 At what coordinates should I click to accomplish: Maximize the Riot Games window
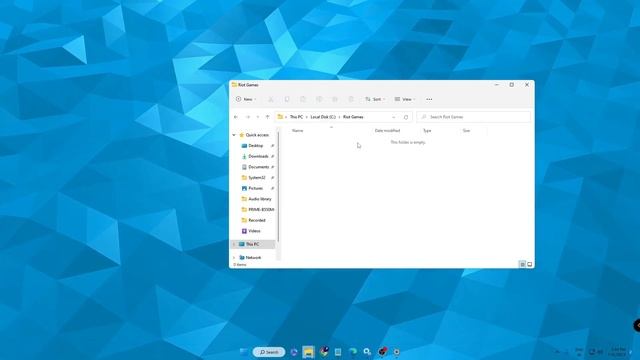tap(511, 85)
